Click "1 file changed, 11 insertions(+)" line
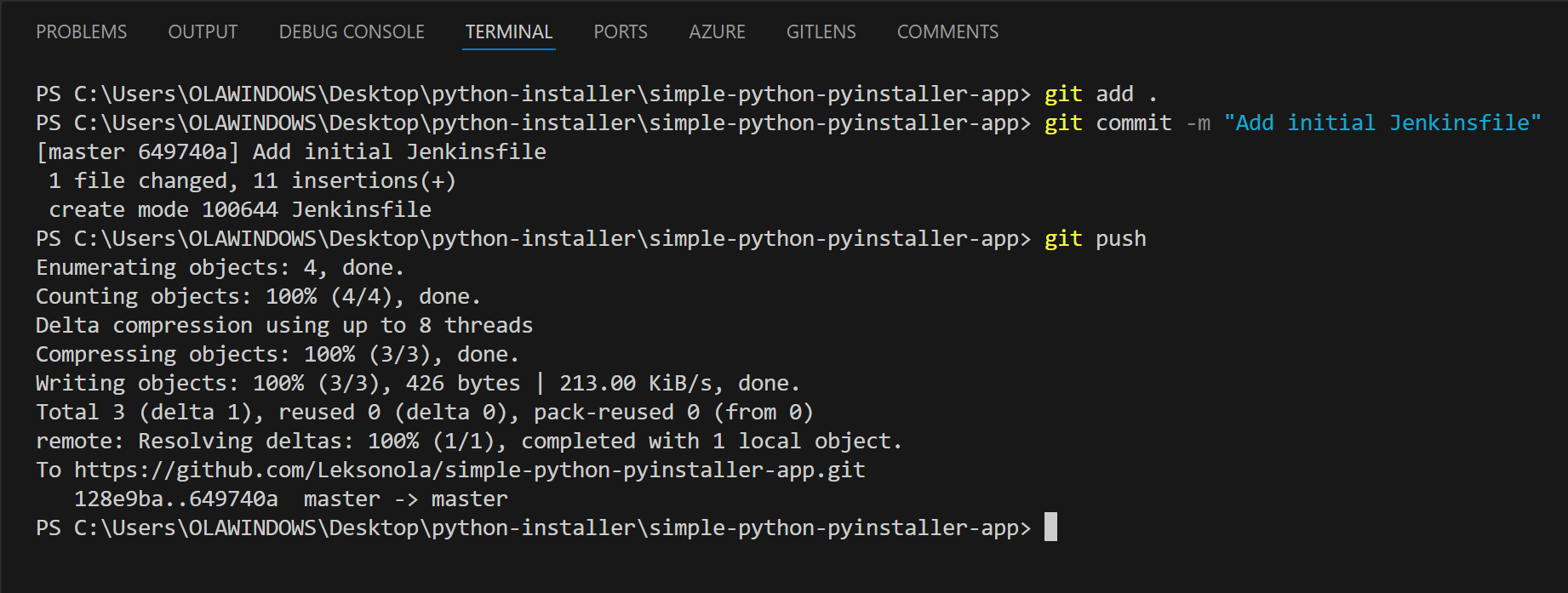Viewport: 1568px width, 593px height. click(x=253, y=180)
